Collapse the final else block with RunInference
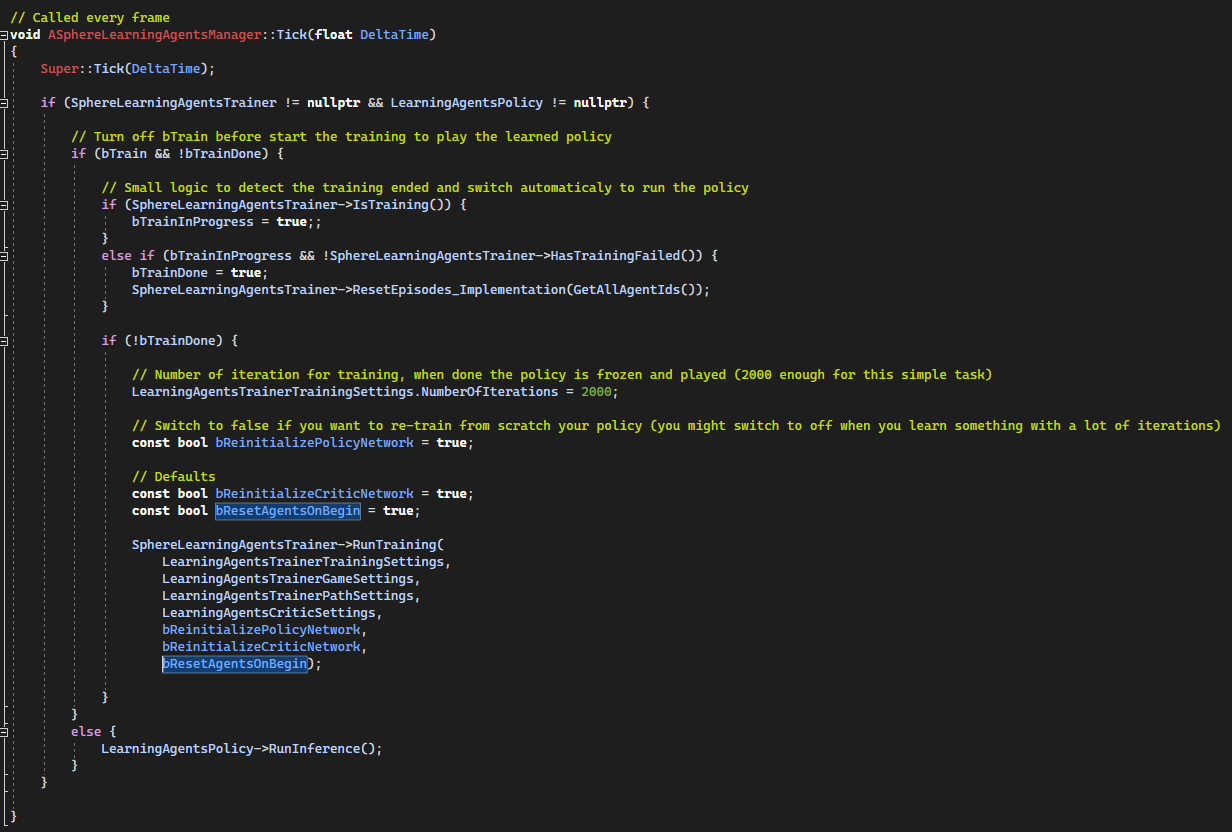 coord(5,732)
